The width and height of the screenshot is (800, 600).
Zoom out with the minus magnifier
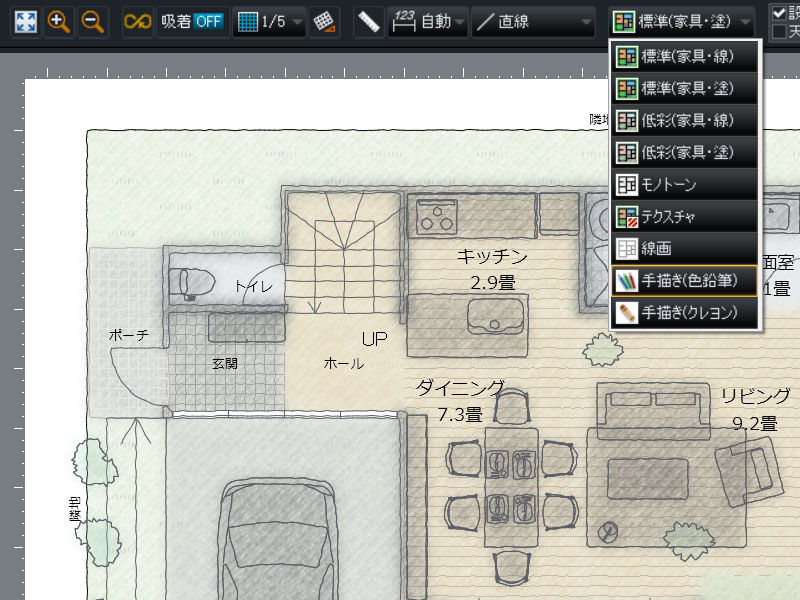click(x=93, y=22)
